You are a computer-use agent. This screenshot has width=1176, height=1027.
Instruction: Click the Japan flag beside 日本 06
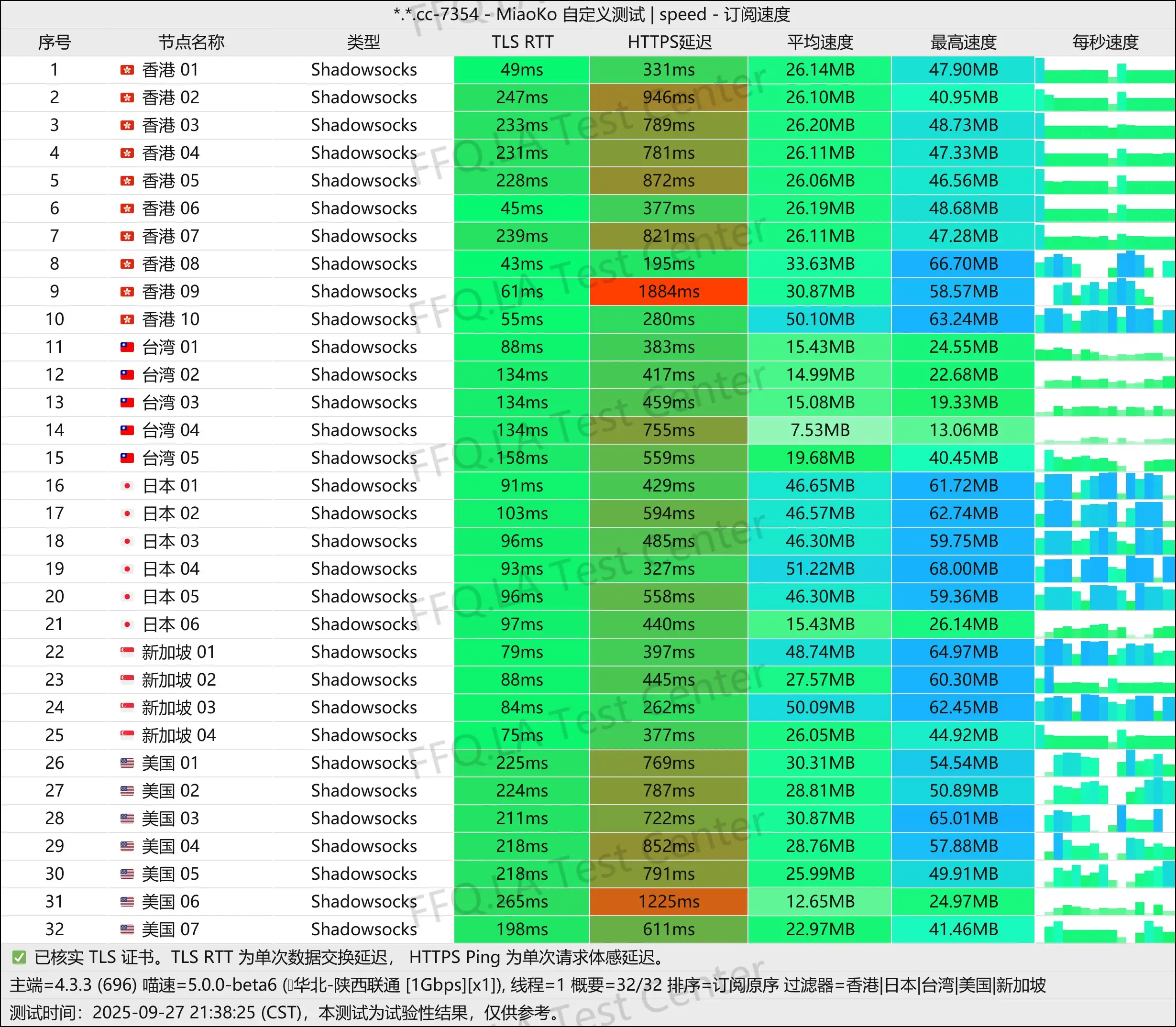coord(127,624)
